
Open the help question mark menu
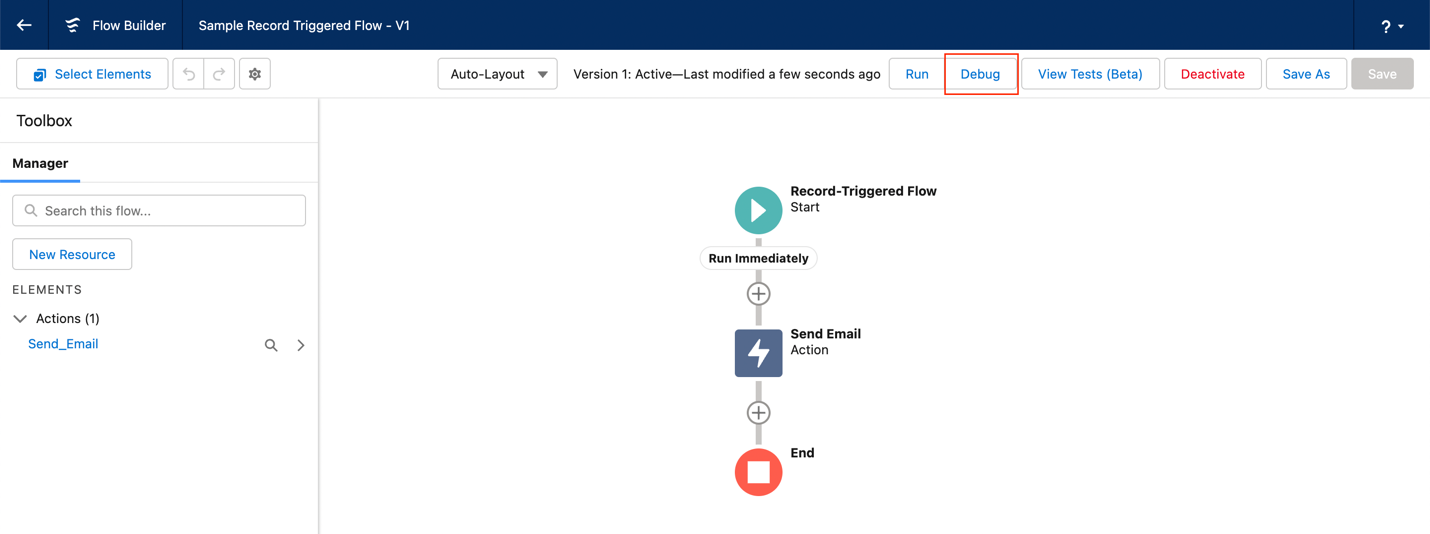coord(1392,26)
